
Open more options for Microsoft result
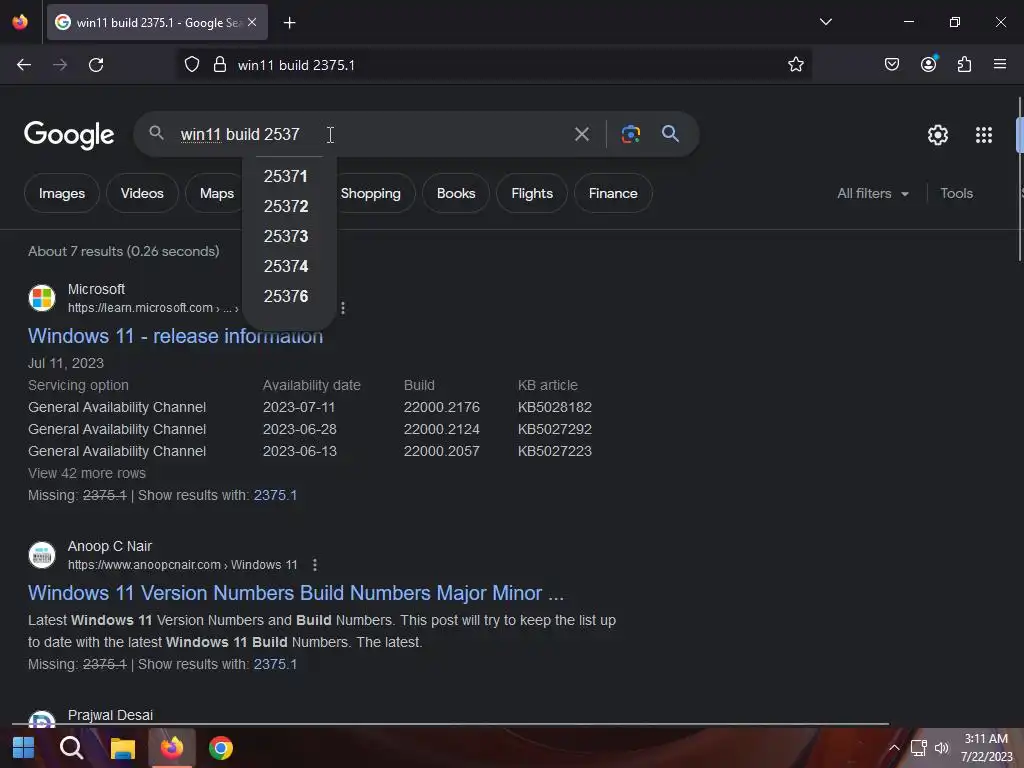(x=343, y=308)
